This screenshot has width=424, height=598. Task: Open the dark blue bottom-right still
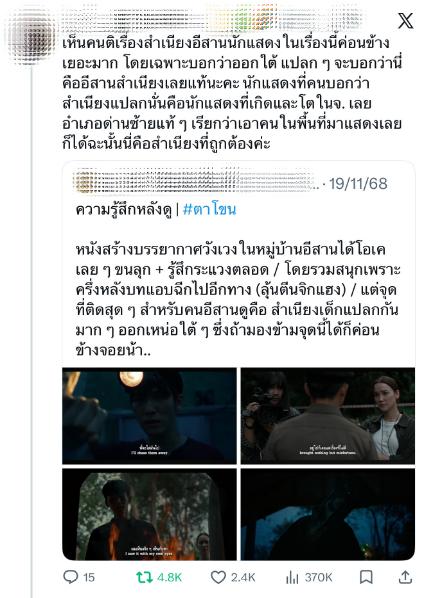click(328, 514)
